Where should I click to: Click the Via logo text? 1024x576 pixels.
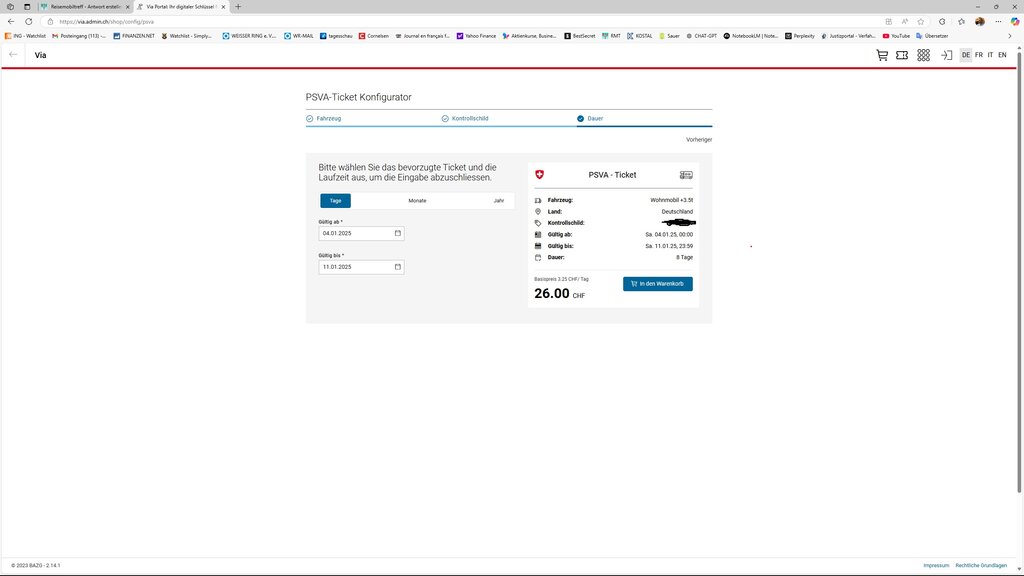(40, 56)
